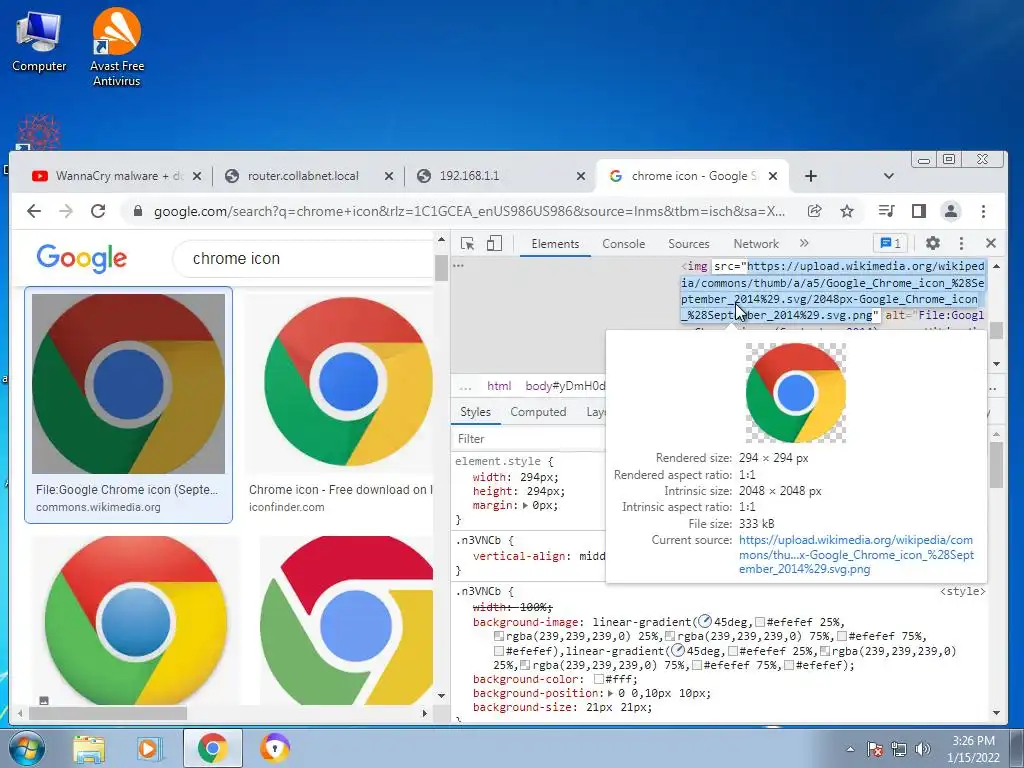This screenshot has width=1024, height=768.
Task: Click html in DevTools breadcrumb
Action: tap(499, 386)
